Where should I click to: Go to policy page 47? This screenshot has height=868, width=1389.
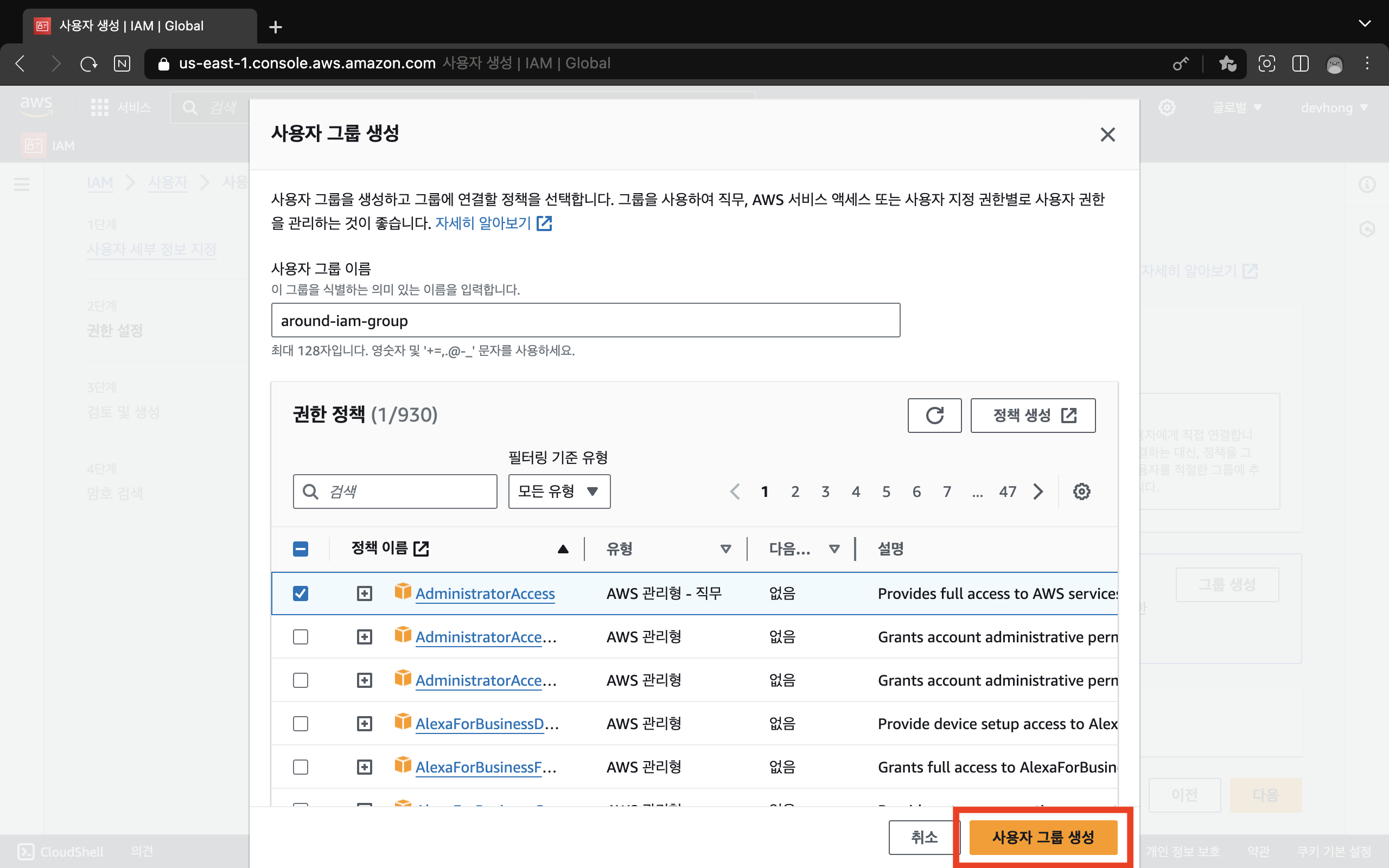[x=1008, y=492]
